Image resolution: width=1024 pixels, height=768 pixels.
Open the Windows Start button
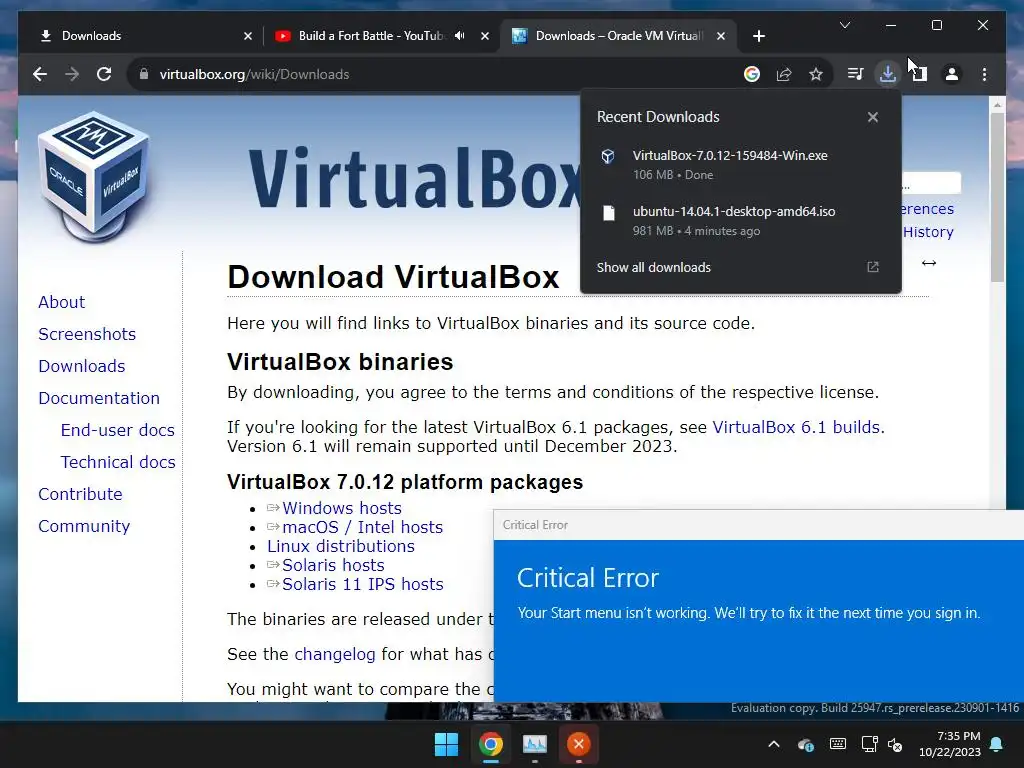pos(447,744)
